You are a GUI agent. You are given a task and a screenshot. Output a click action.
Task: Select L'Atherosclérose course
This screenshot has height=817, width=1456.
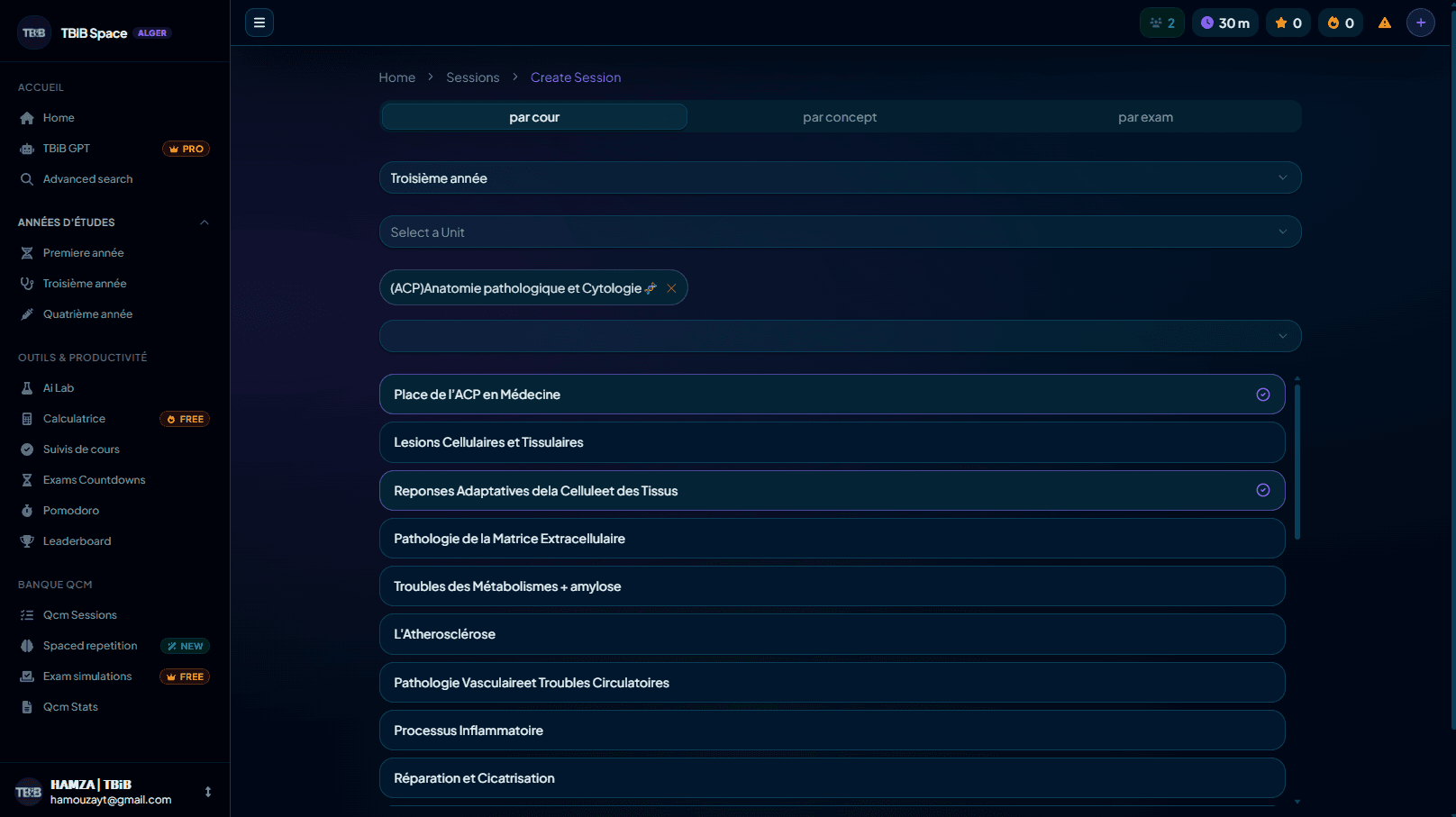[x=832, y=634]
